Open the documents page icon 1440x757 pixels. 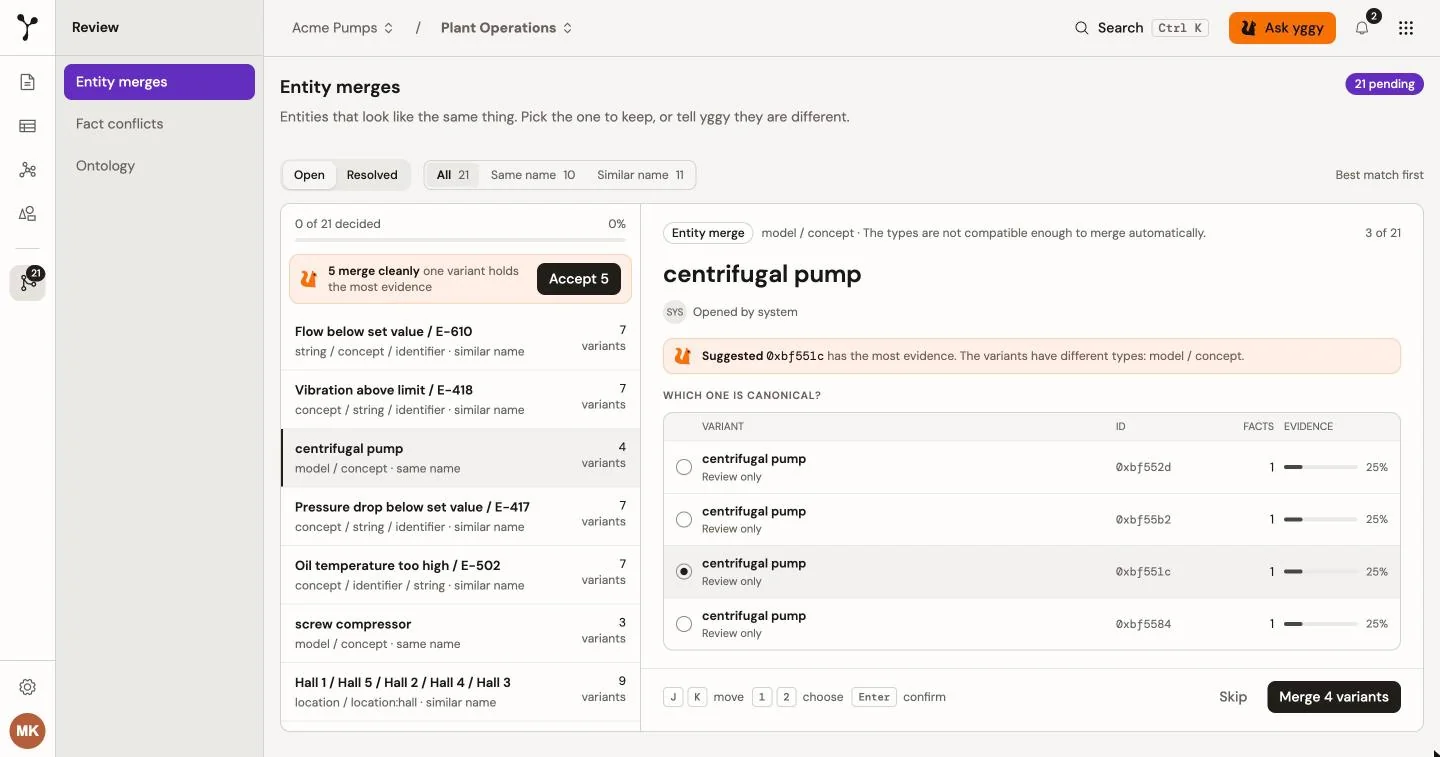pos(28,82)
